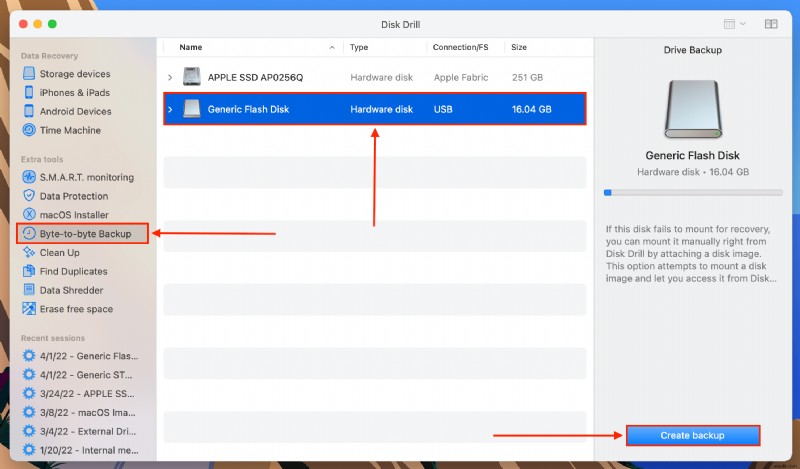Click the large flash disk image in Drive Backup
Image resolution: width=800 pixels, height=469 pixels.
click(693, 109)
